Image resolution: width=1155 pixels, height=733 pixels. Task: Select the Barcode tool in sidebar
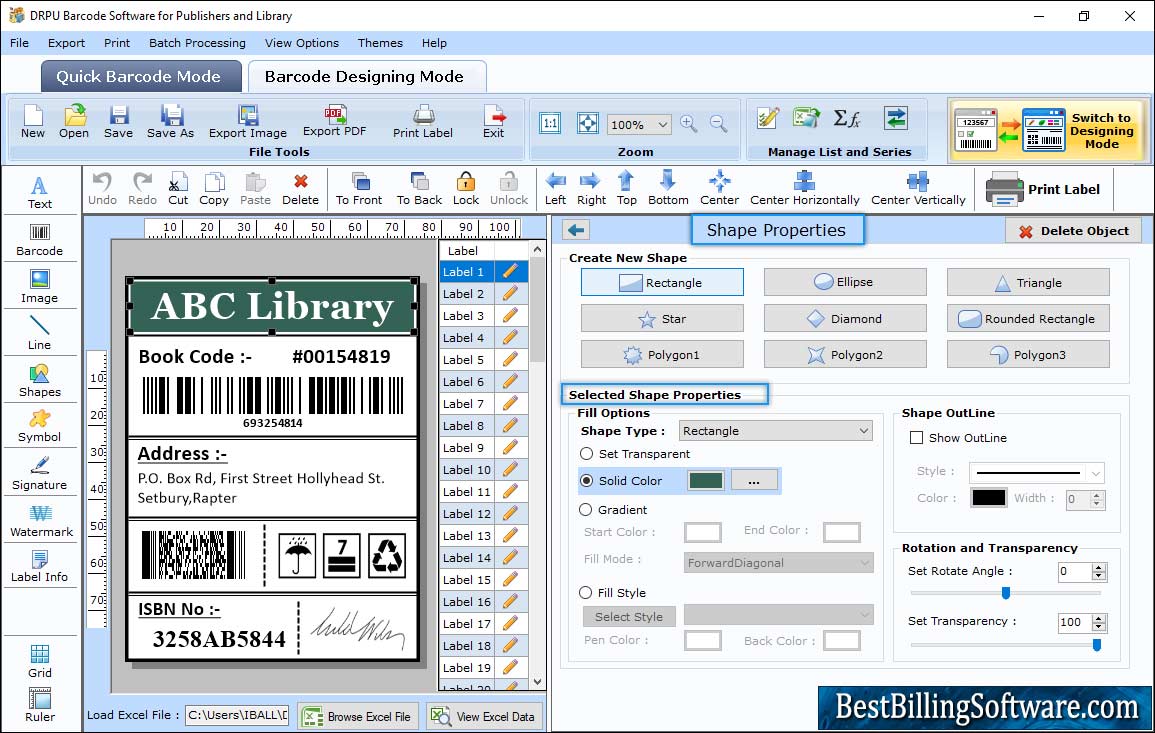pos(40,240)
